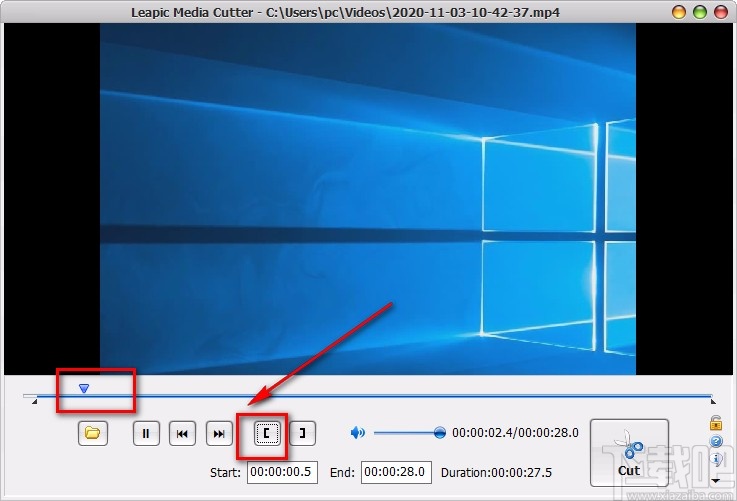Set the end point with the right bracket button

(303, 433)
